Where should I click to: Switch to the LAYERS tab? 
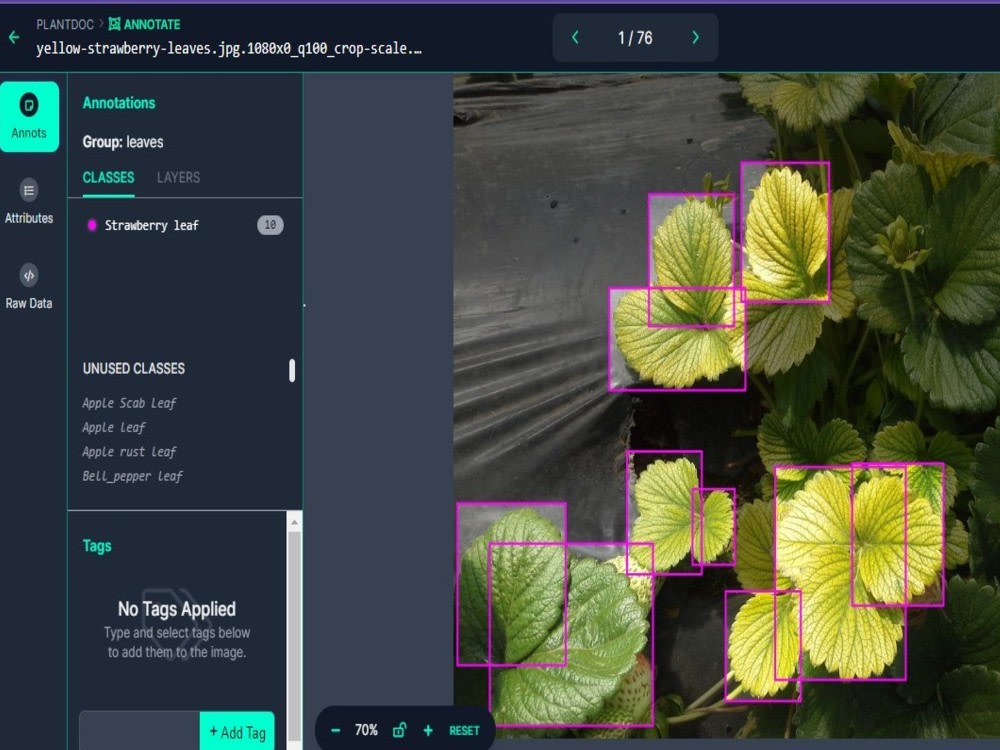click(177, 177)
